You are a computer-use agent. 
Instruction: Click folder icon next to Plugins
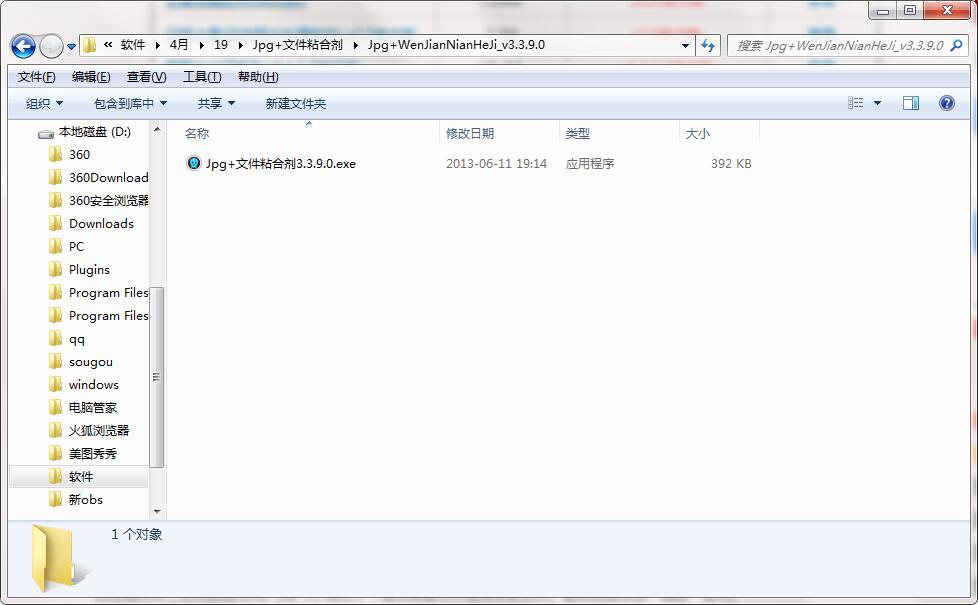point(56,269)
